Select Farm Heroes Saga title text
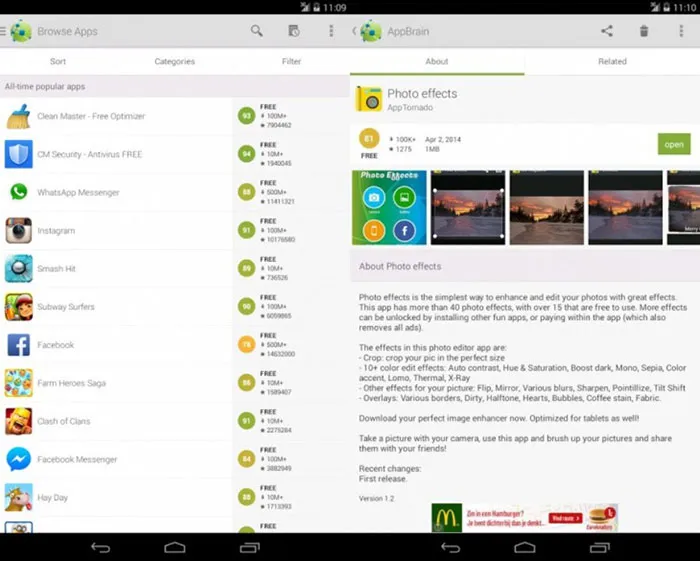 tap(71, 383)
